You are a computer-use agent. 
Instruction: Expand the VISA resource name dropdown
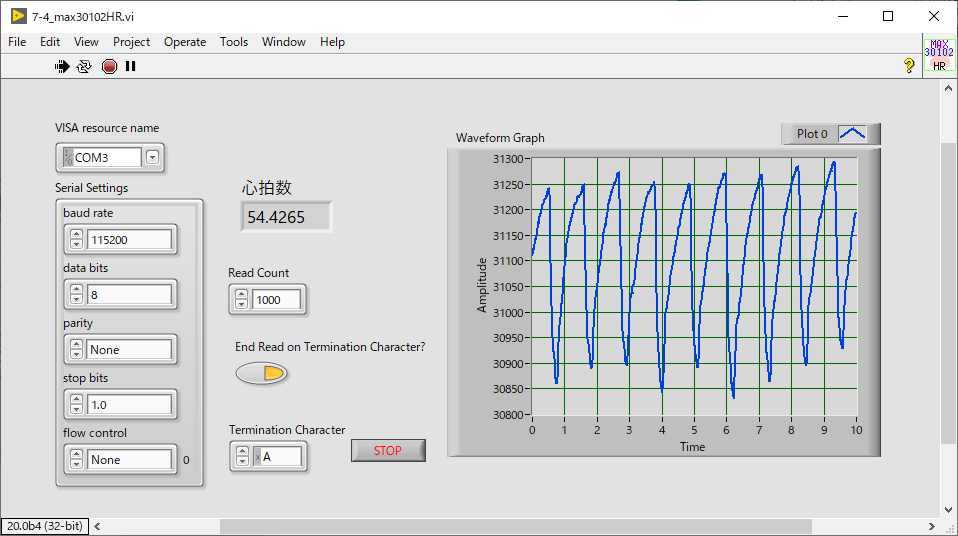click(x=152, y=158)
